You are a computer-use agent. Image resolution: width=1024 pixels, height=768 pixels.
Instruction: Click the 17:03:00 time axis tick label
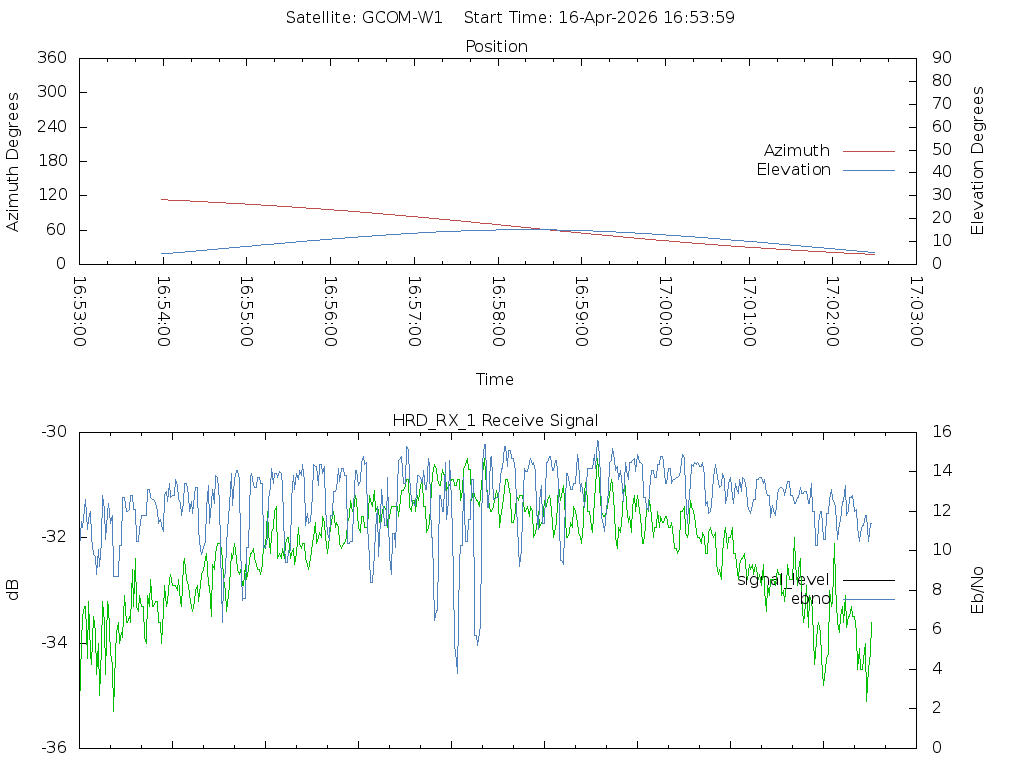(x=915, y=312)
